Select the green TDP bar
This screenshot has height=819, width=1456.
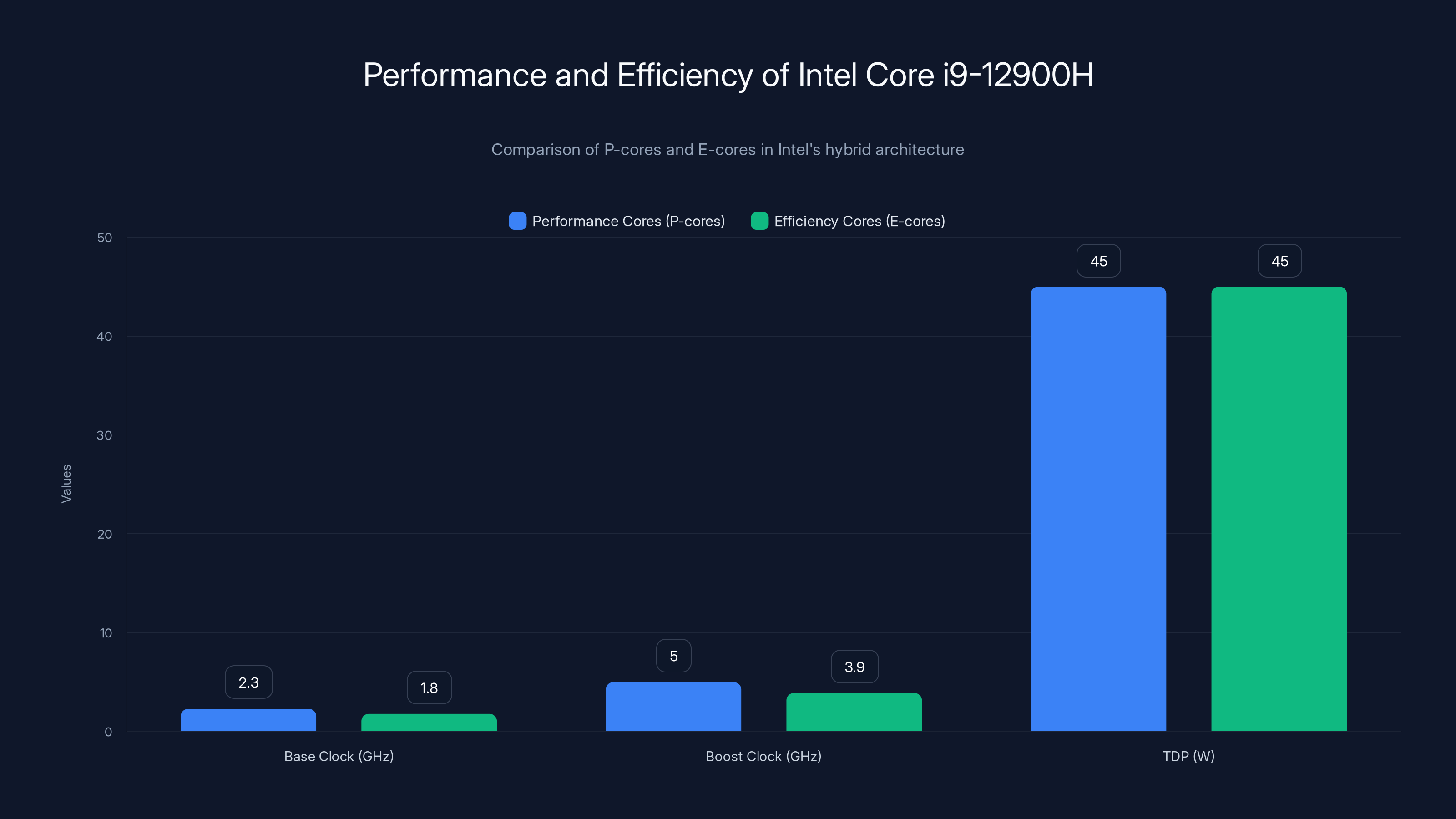coord(1279,509)
